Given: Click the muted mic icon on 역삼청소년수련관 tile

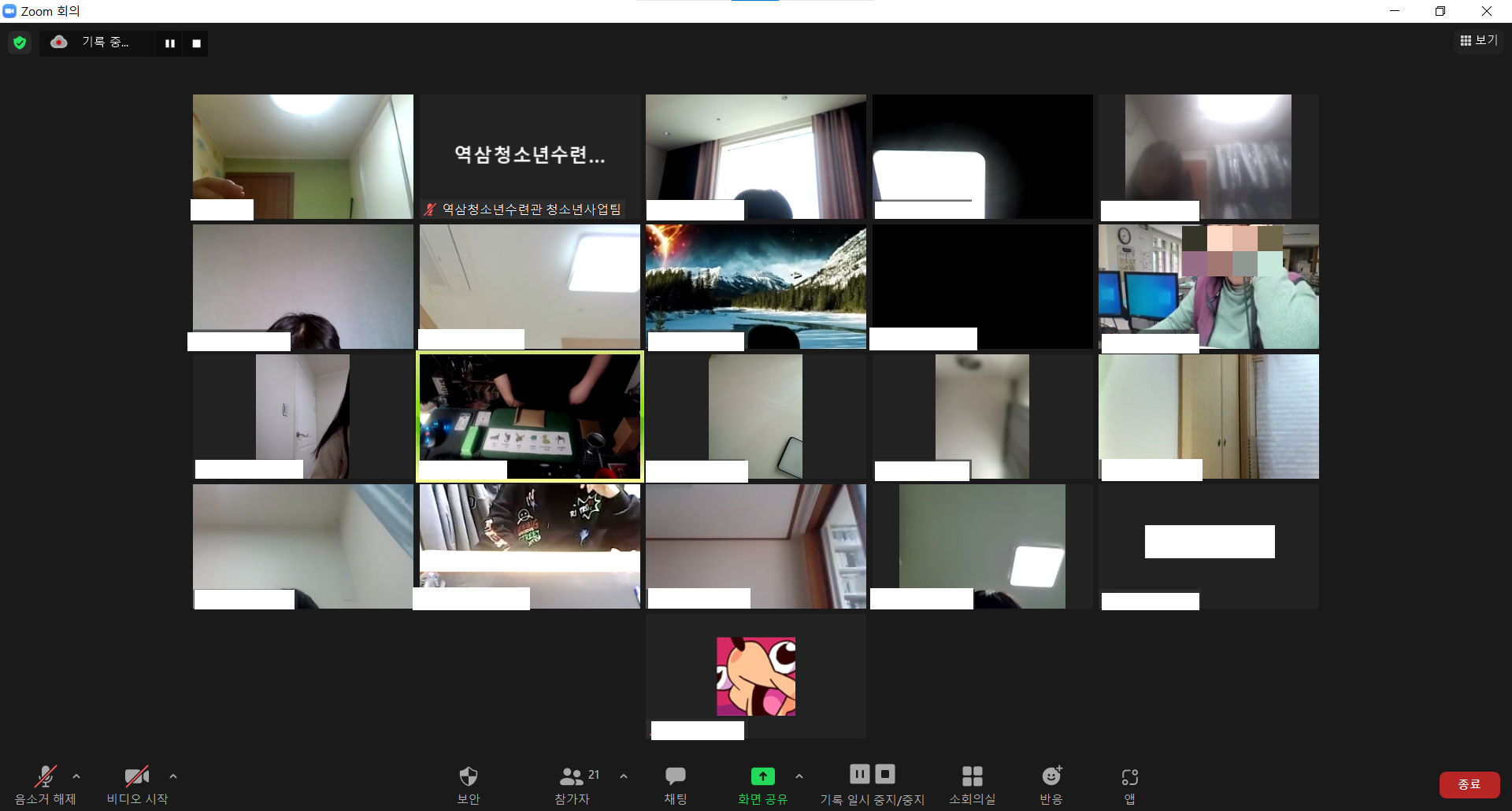Looking at the screenshot, I should point(430,209).
